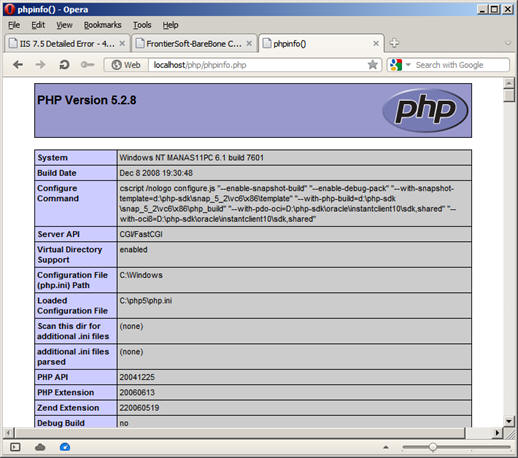Expand the zoom options arrow beside the slider

[386, 447]
